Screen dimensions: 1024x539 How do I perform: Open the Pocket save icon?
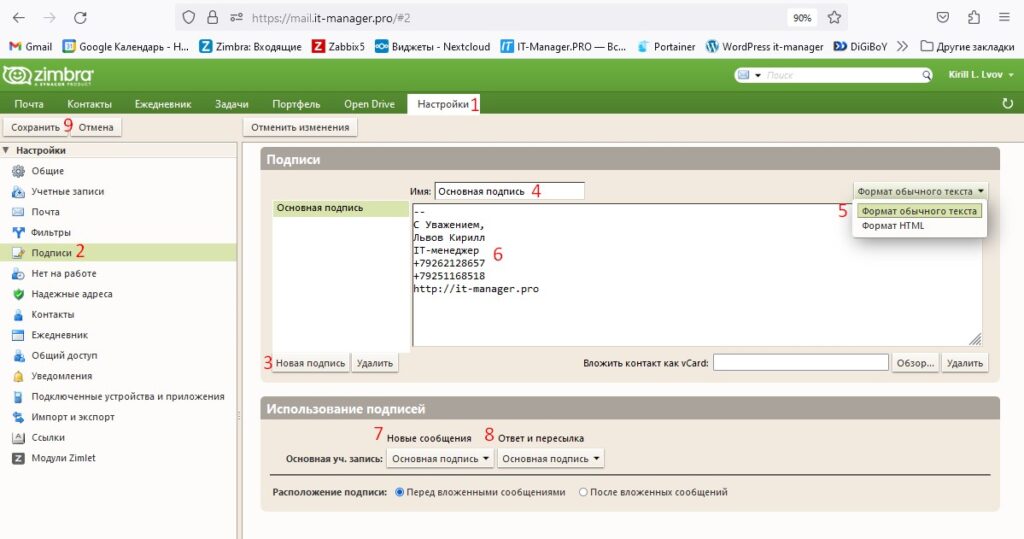click(942, 18)
